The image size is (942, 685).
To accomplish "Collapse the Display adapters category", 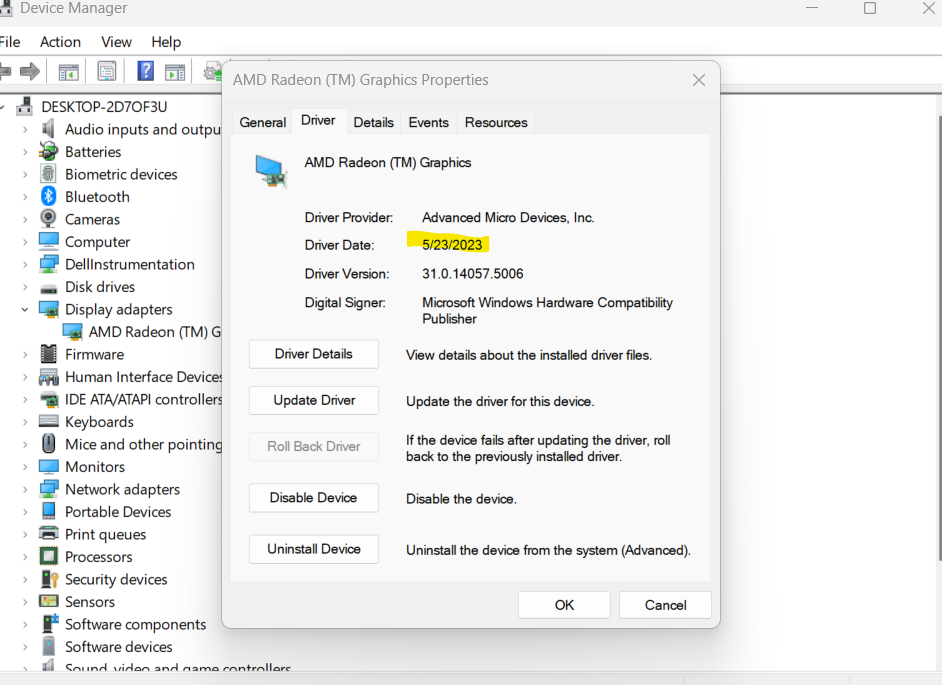I will (24, 309).
